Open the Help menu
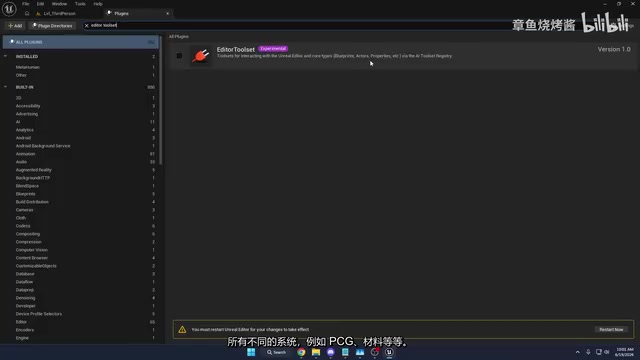This screenshot has height=360, width=640. [98, 4]
